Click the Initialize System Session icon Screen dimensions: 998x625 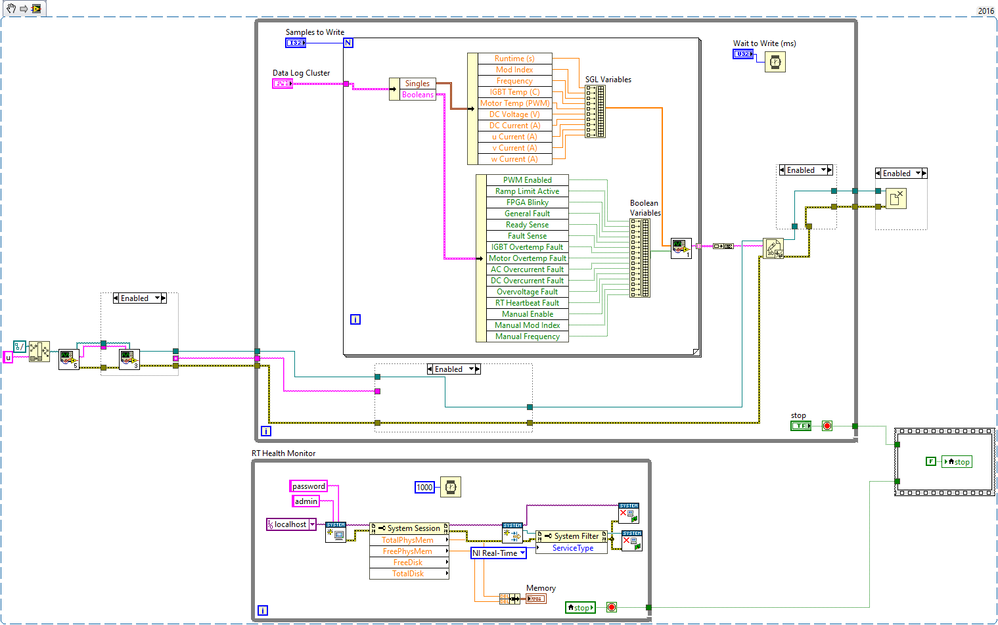pos(335,532)
